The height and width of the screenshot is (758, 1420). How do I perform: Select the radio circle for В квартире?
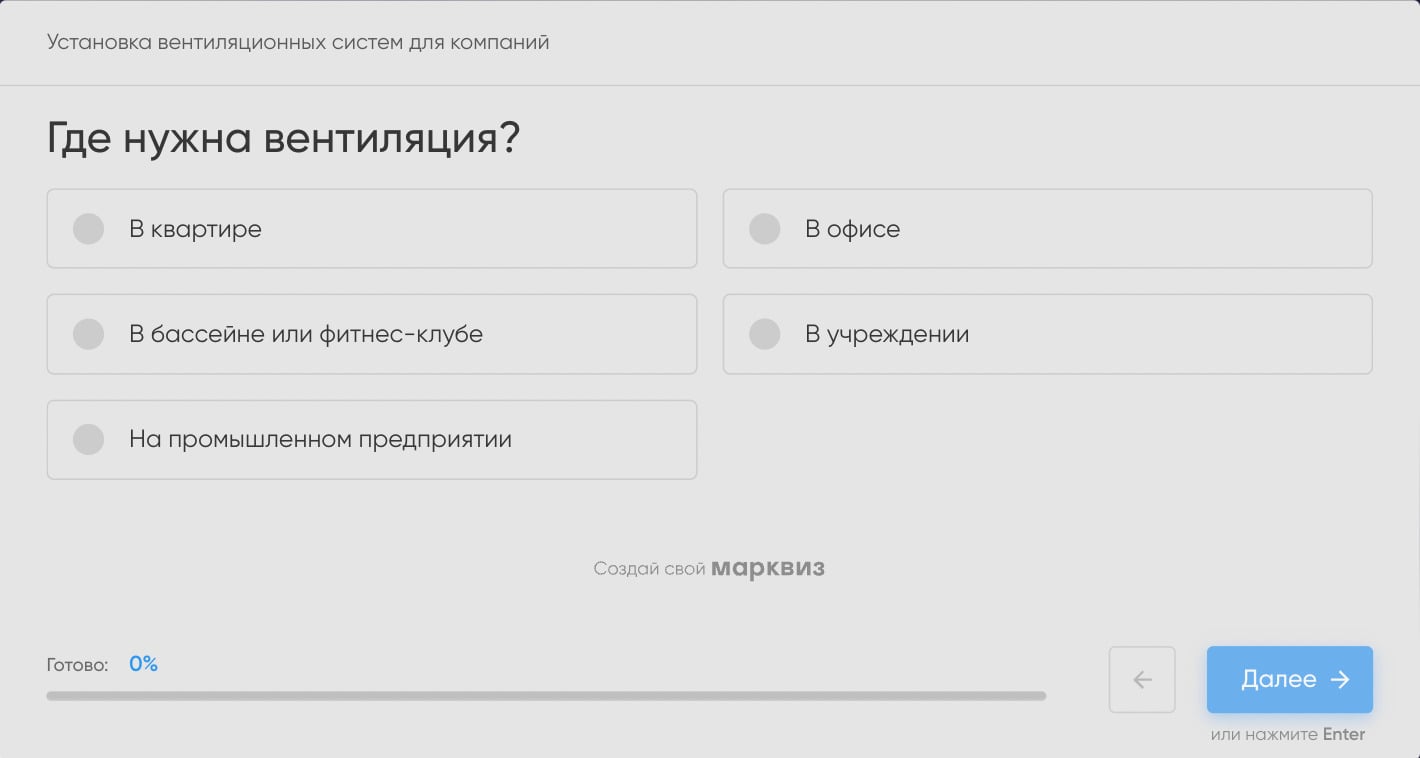pos(88,228)
